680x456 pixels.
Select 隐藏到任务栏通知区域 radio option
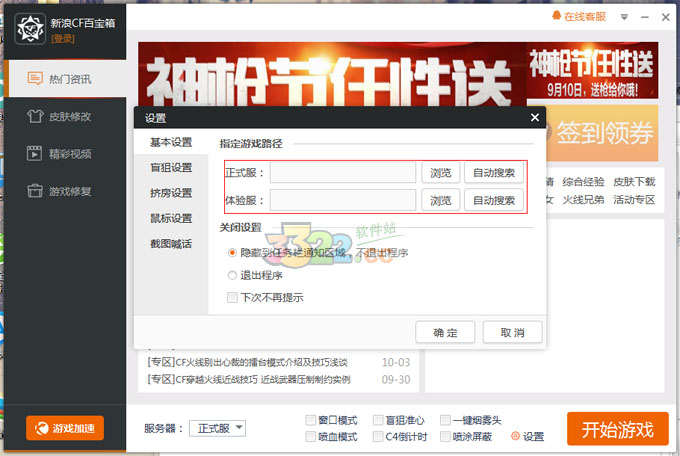pyautogui.click(x=233, y=253)
